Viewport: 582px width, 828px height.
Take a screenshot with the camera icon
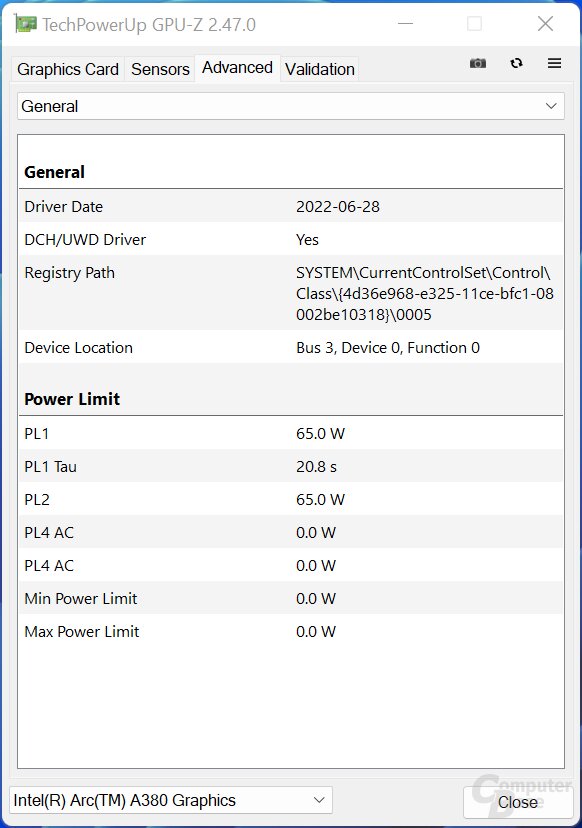click(477, 63)
